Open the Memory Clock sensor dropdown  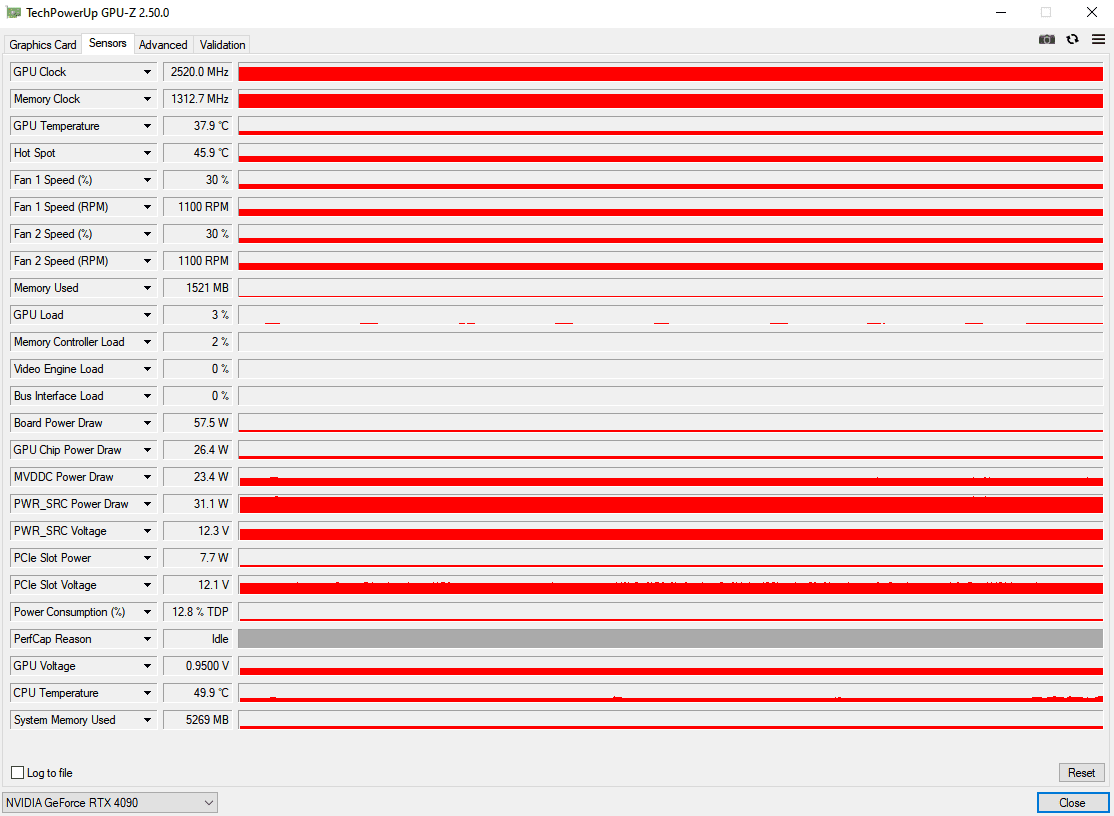147,99
